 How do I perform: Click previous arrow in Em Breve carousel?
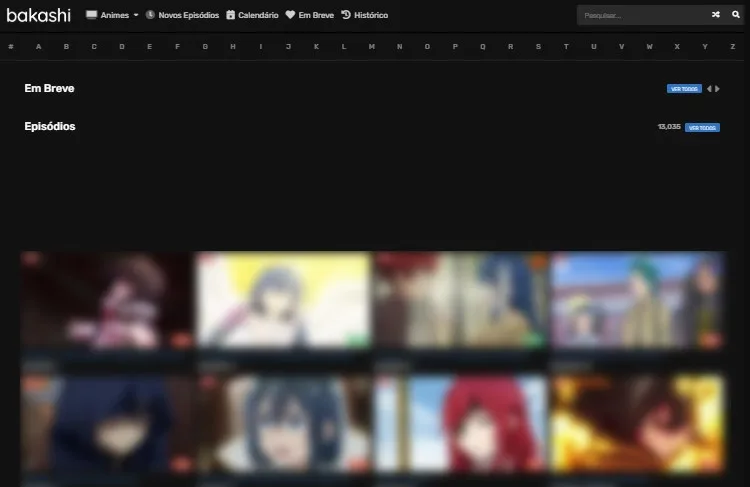(x=709, y=89)
